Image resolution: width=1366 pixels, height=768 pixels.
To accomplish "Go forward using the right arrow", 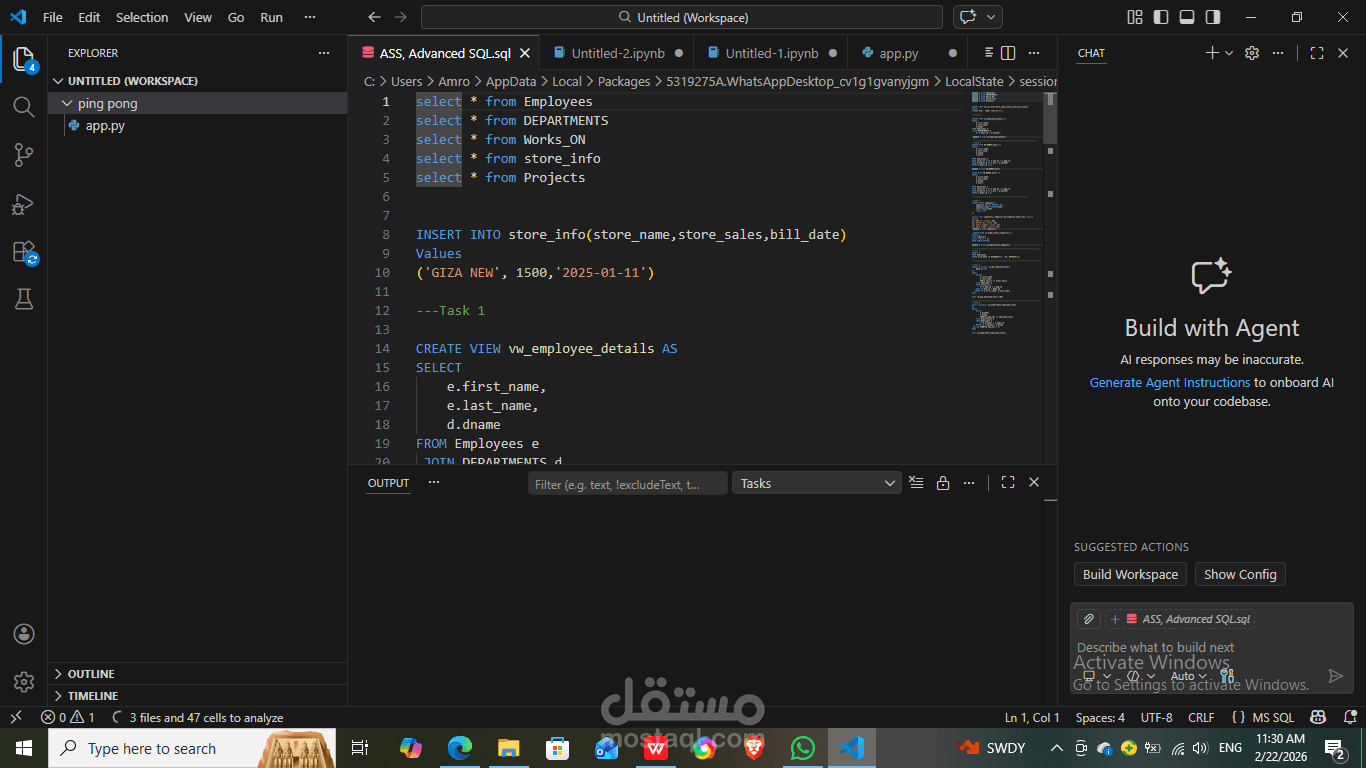I will pos(400,17).
